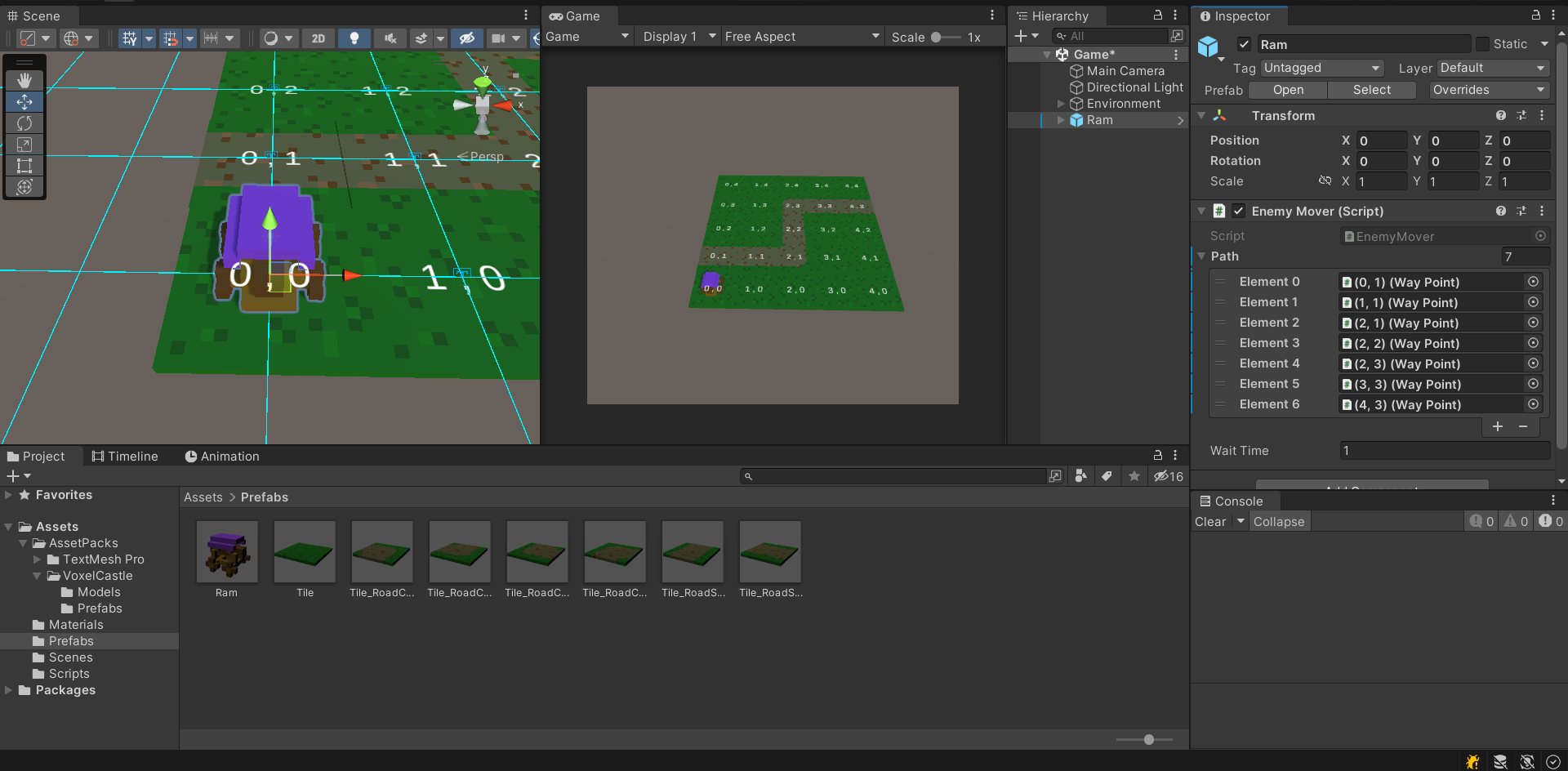The height and width of the screenshot is (771, 1568).
Task: Click the favorites star icon in Project
Action: click(x=1134, y=476)
